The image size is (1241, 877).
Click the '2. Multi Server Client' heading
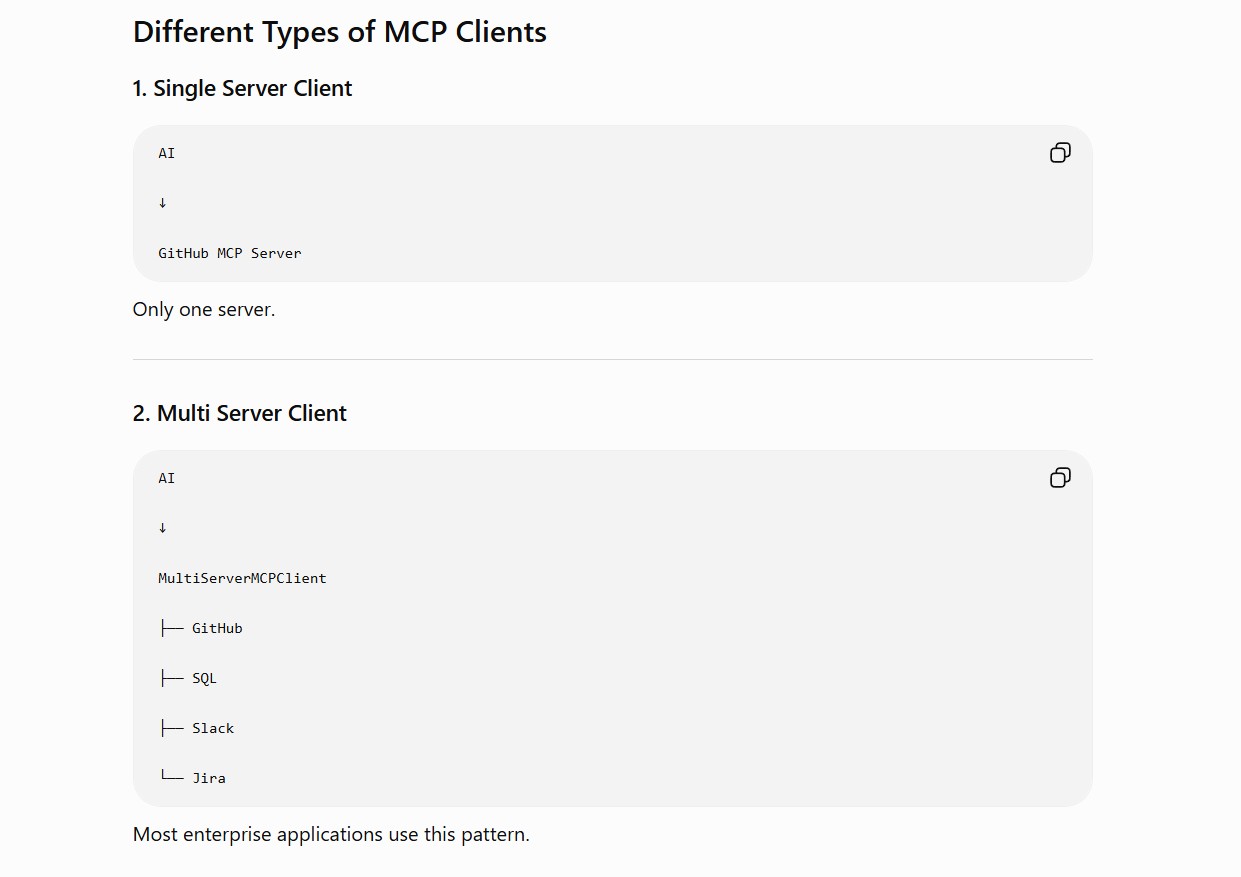(x=240, y=413)
